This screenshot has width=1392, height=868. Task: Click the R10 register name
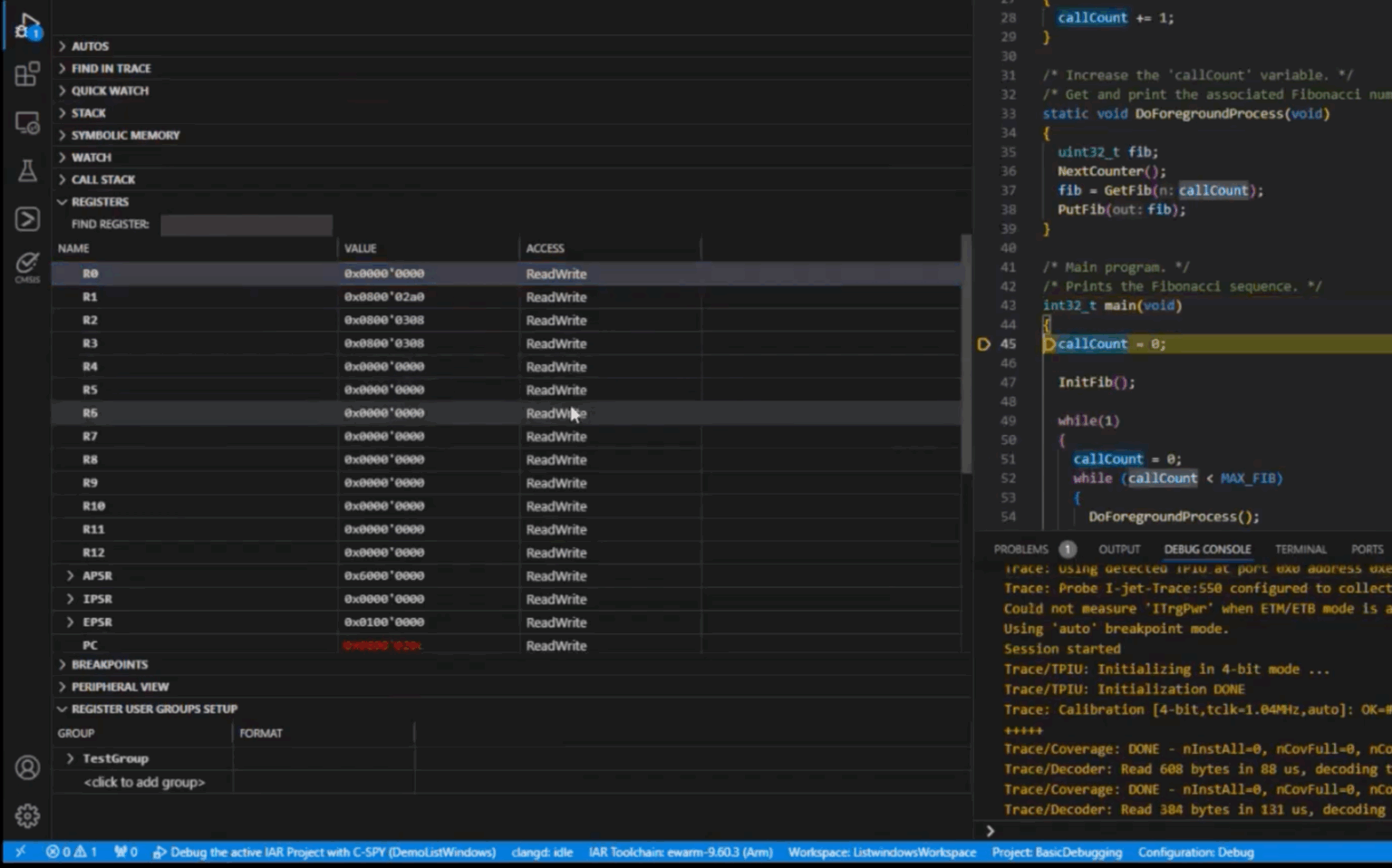93,506
